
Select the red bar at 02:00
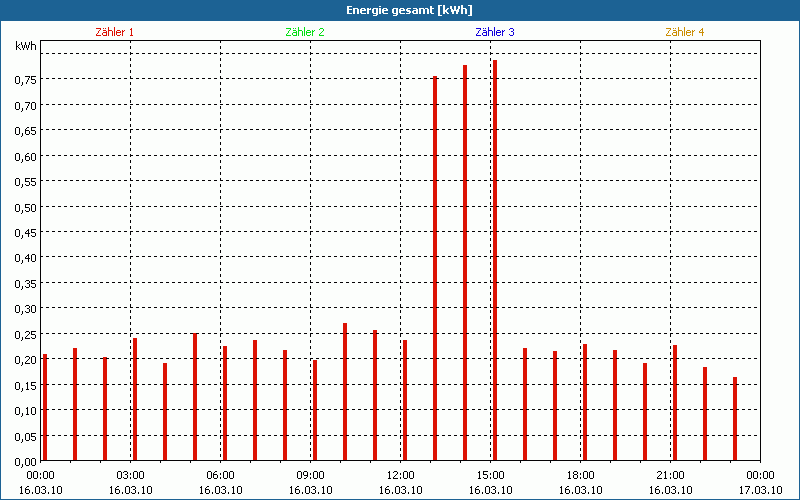(x=105, y=409)
